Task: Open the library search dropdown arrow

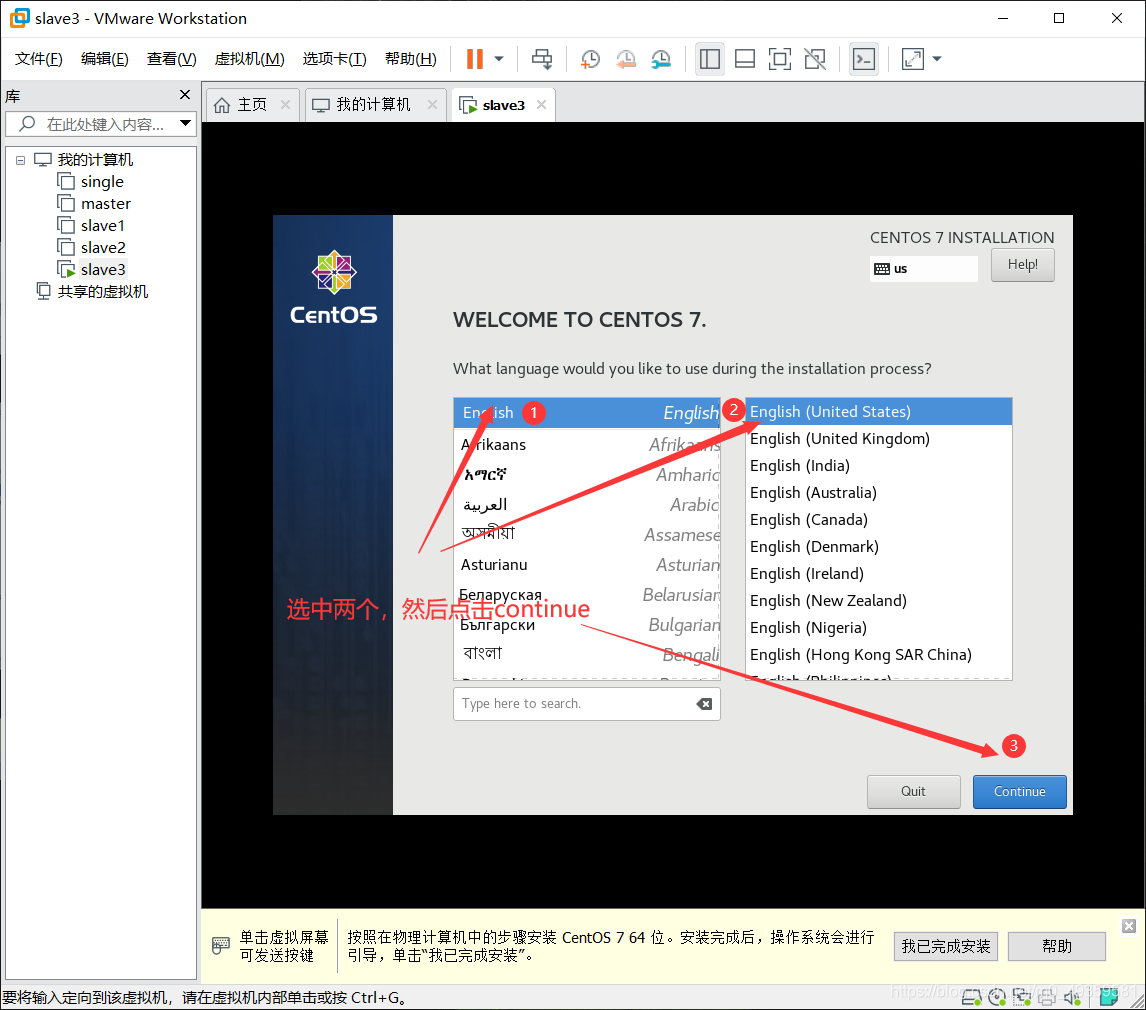Action: click(186, 124)
